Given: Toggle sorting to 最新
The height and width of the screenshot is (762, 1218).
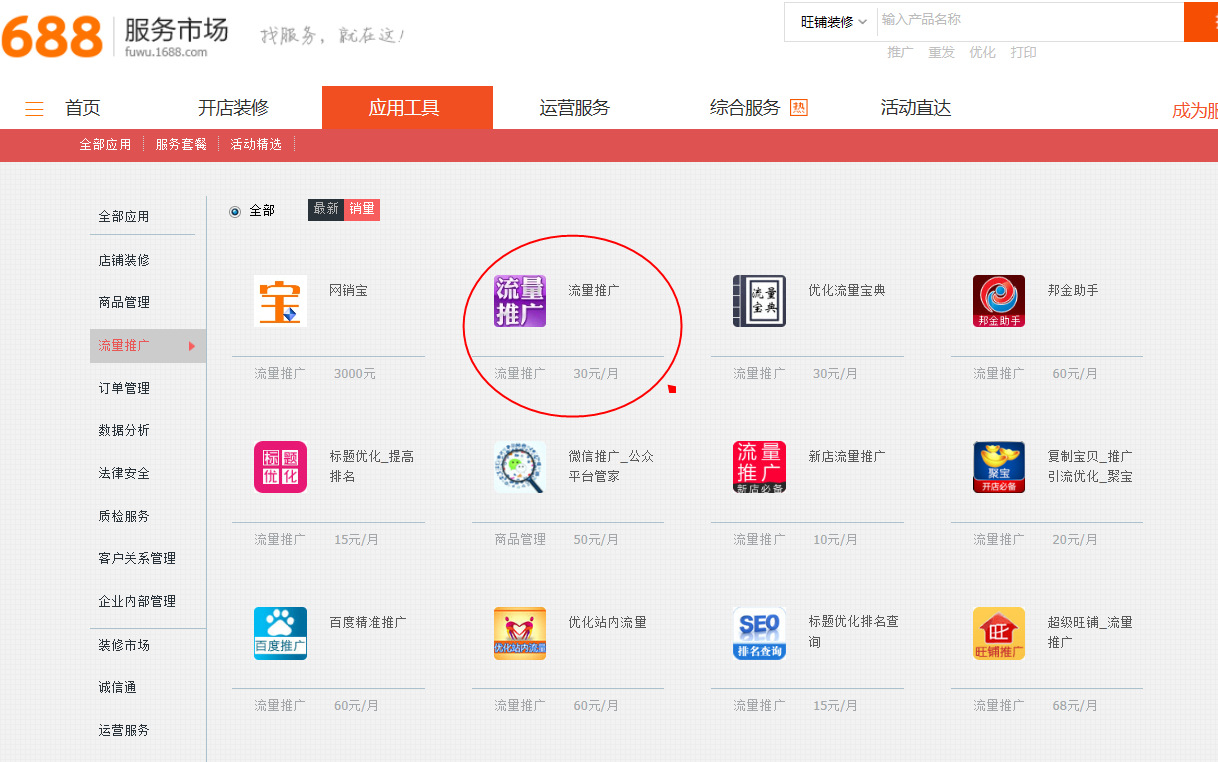Looking at the screenshot, I should pyautogui.click(x=326, y=209).
